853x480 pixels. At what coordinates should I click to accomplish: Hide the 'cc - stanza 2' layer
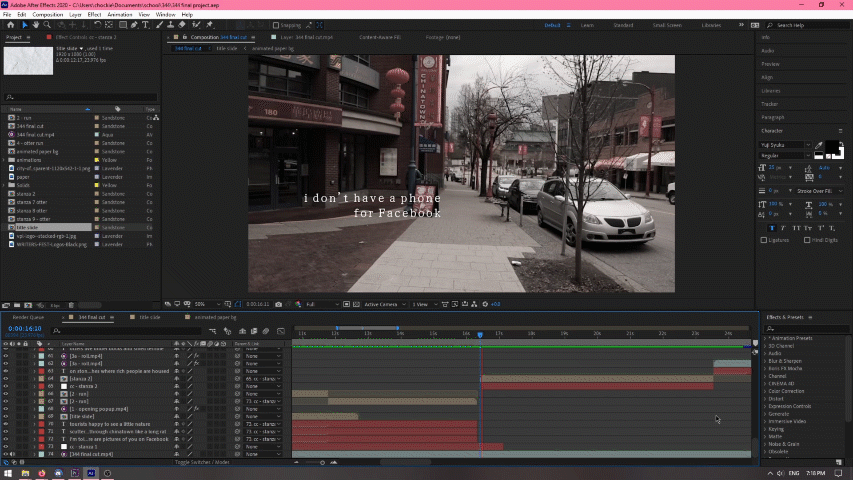click(6, 386)
